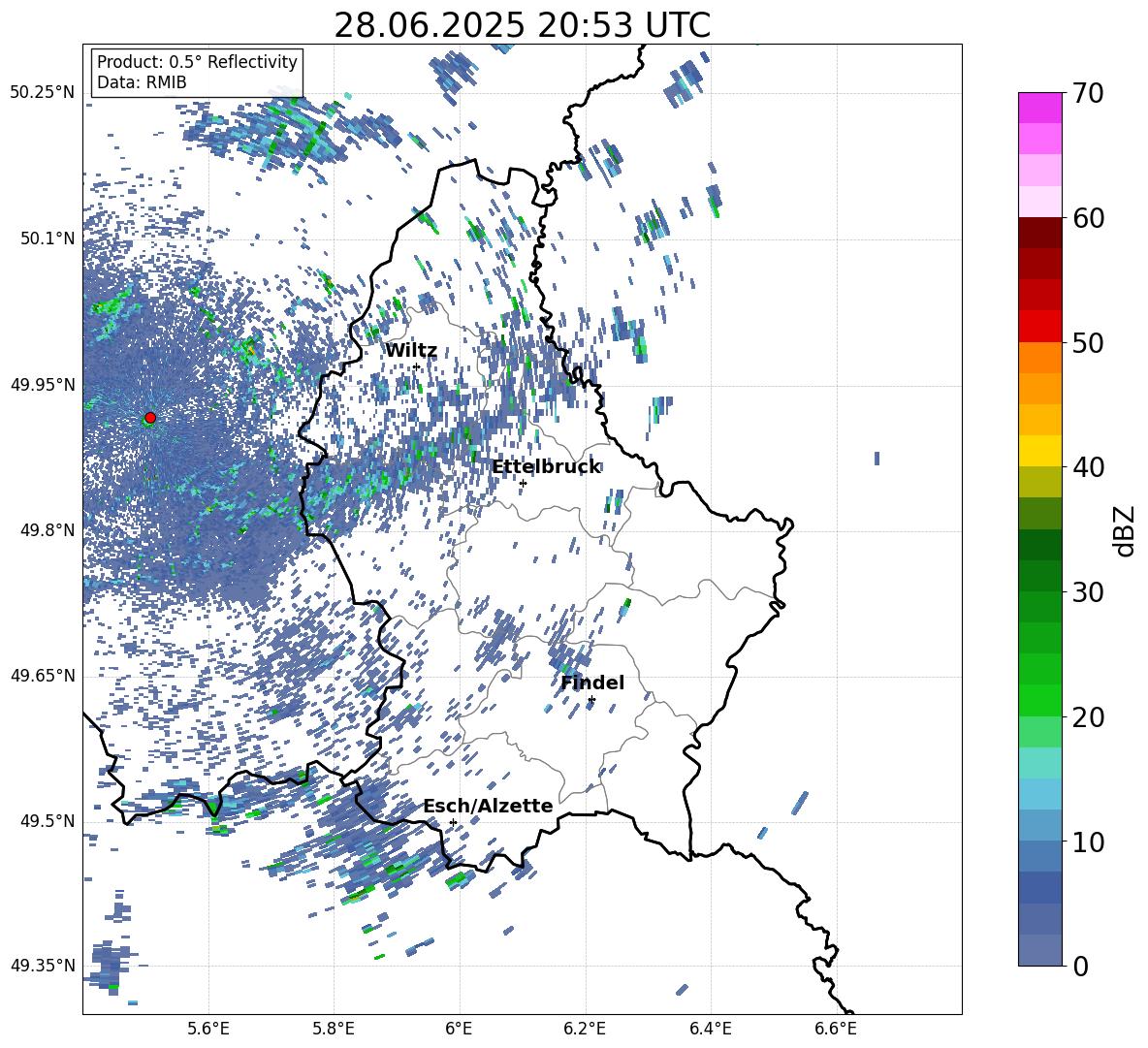Click the Wiltz station cross marker
The width and height of the screenshot is (1148, 1048).
(417, 366)
